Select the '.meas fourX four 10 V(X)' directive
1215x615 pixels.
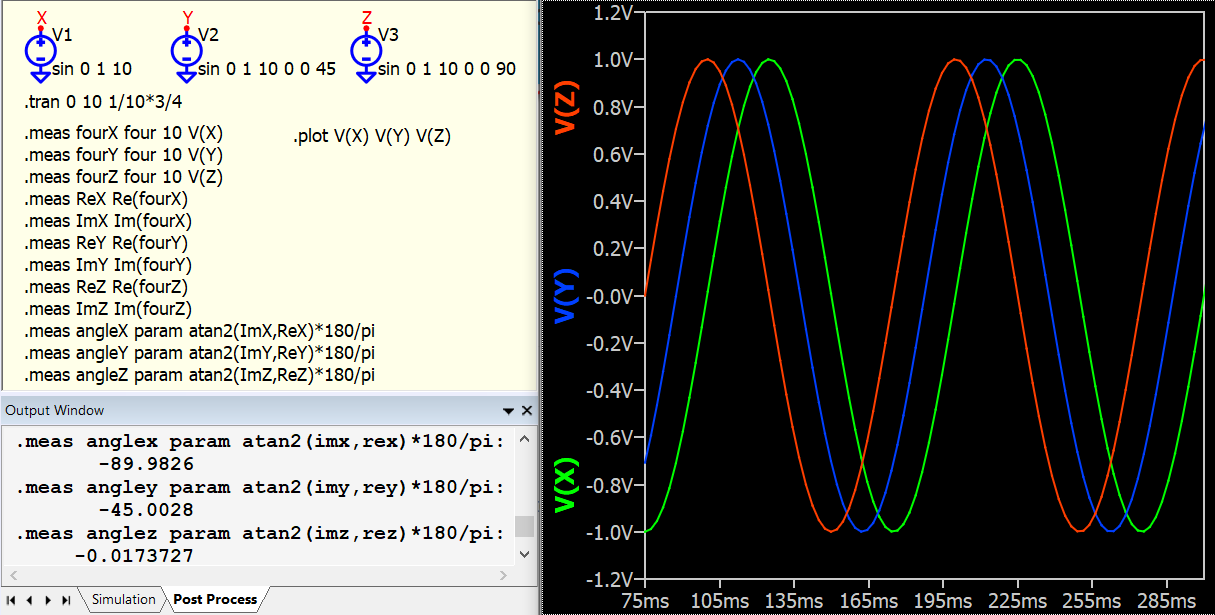pos(123,133)
